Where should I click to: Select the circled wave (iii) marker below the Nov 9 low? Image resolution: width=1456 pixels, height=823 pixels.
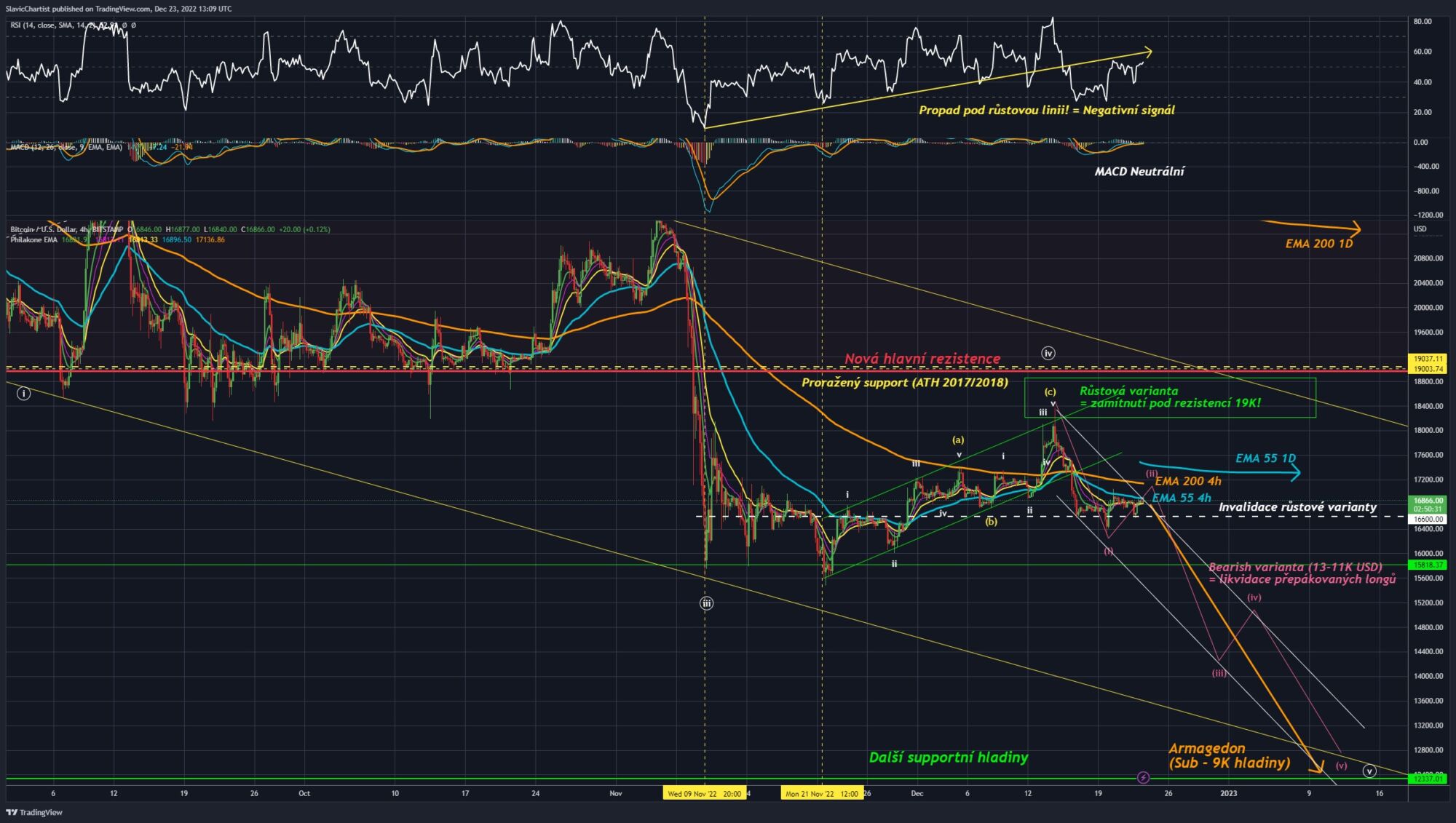(x=706, y=603)
